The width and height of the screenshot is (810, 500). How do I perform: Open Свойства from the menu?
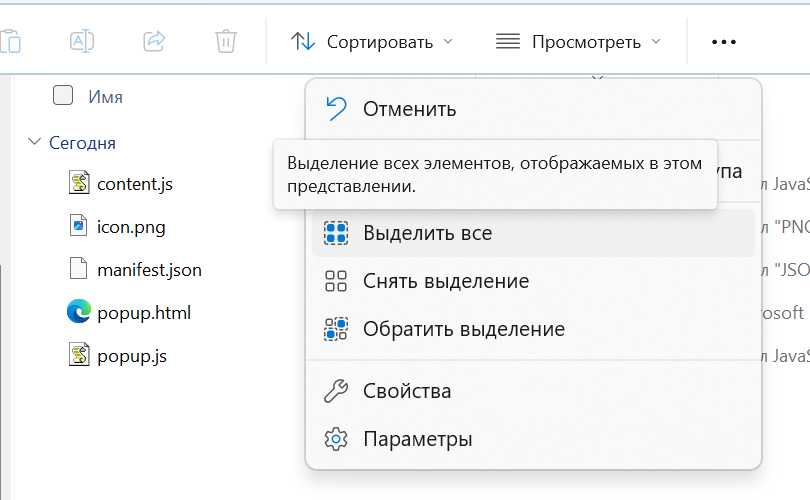click(x=406, y=391)
